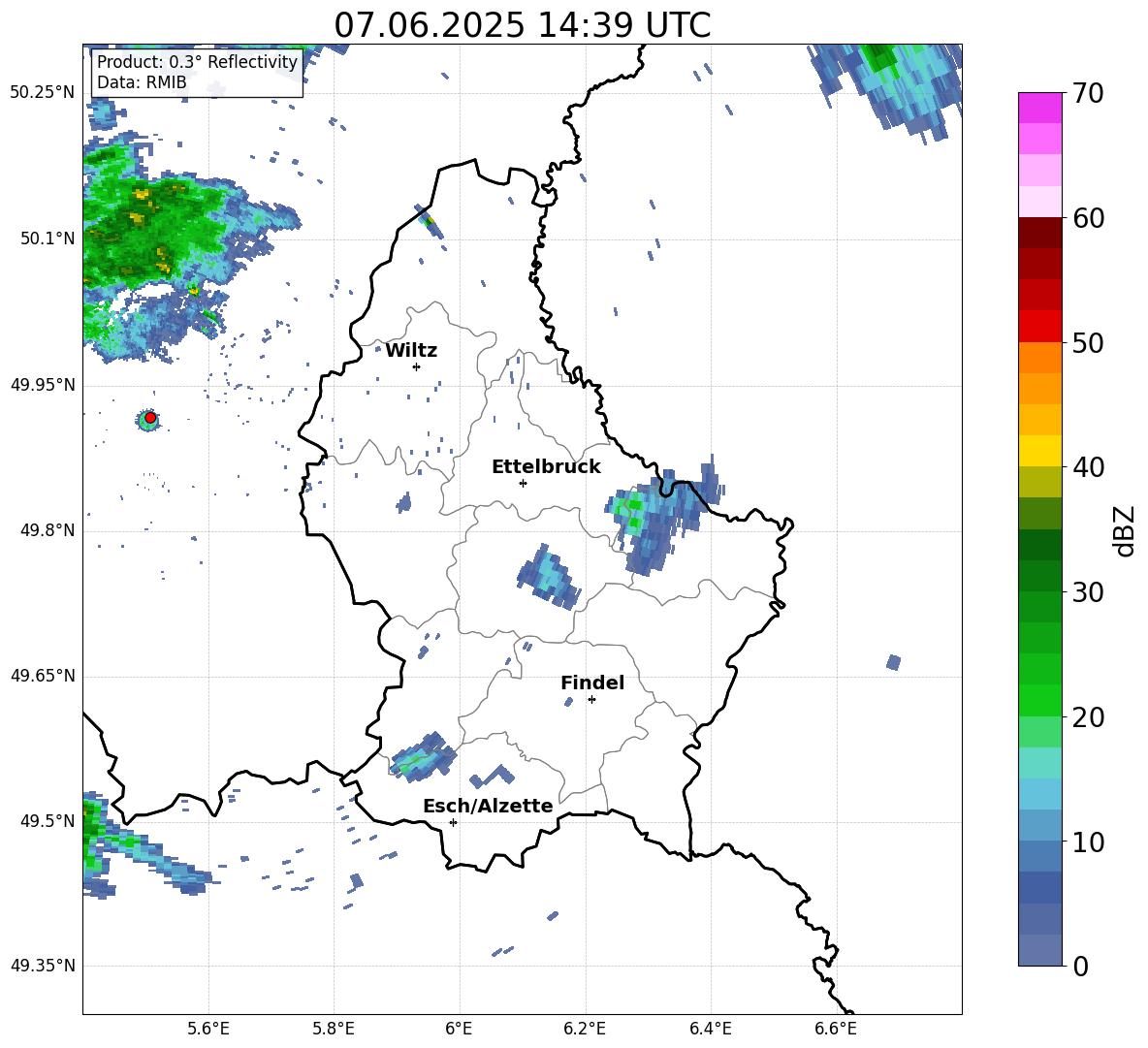1148x1048 pixels.
Task: Click the colorbar tick label 40
Action: pyautogui.click(x=1088, y=467)
